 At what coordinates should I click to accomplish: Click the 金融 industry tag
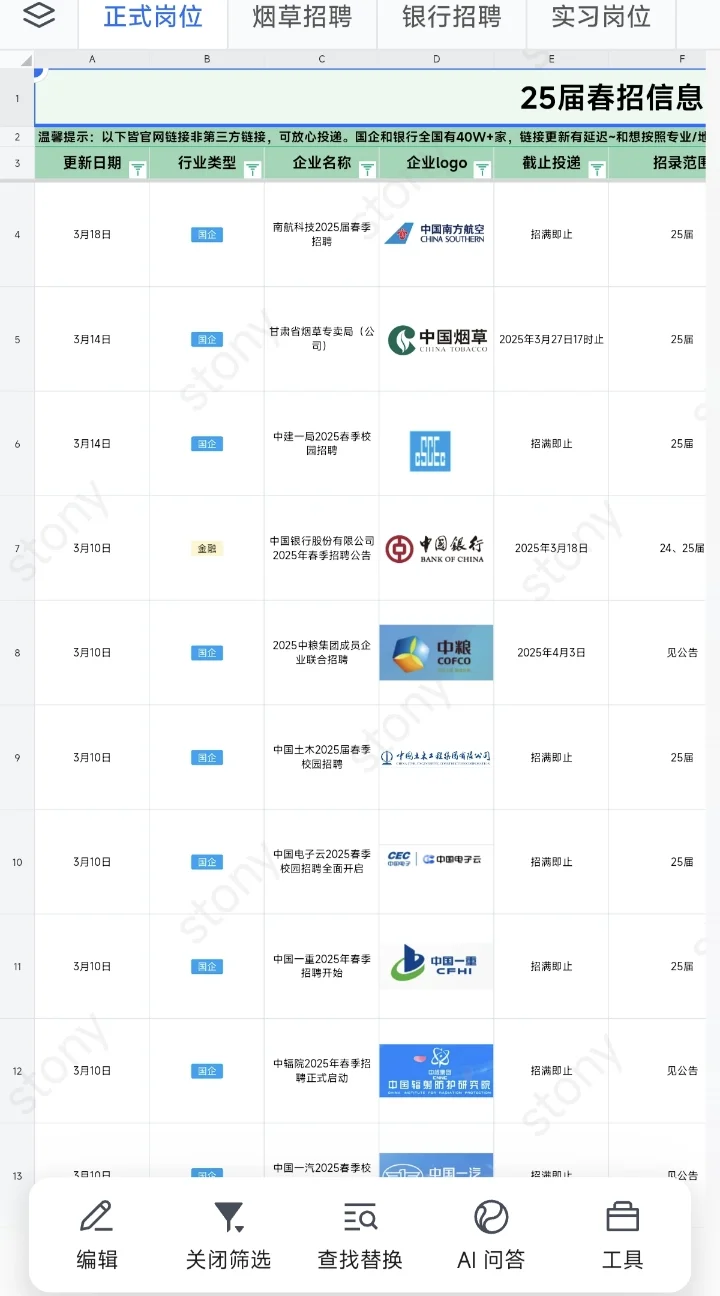pos(207,548)
